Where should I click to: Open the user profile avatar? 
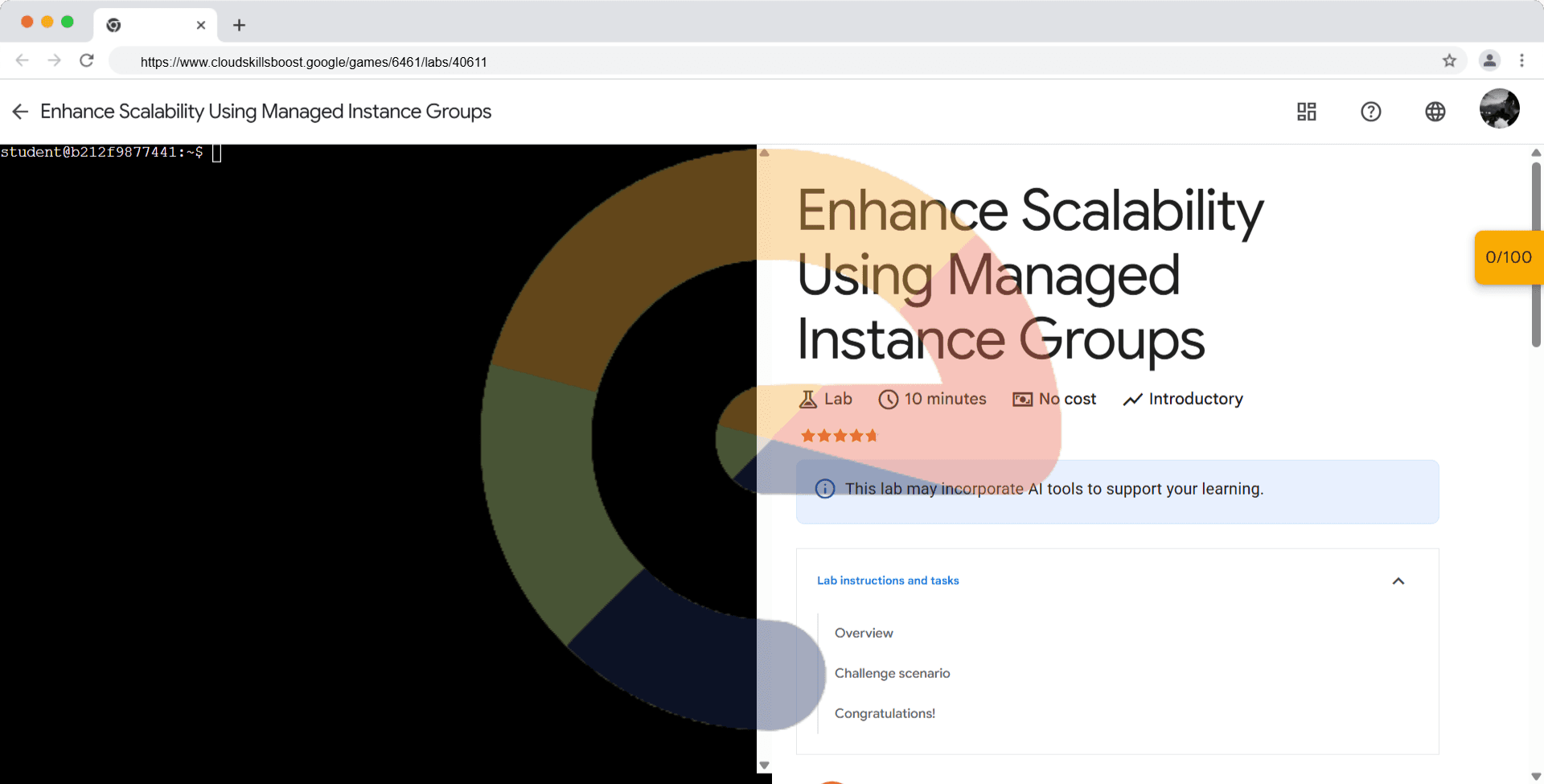(x=1499, y=109)
